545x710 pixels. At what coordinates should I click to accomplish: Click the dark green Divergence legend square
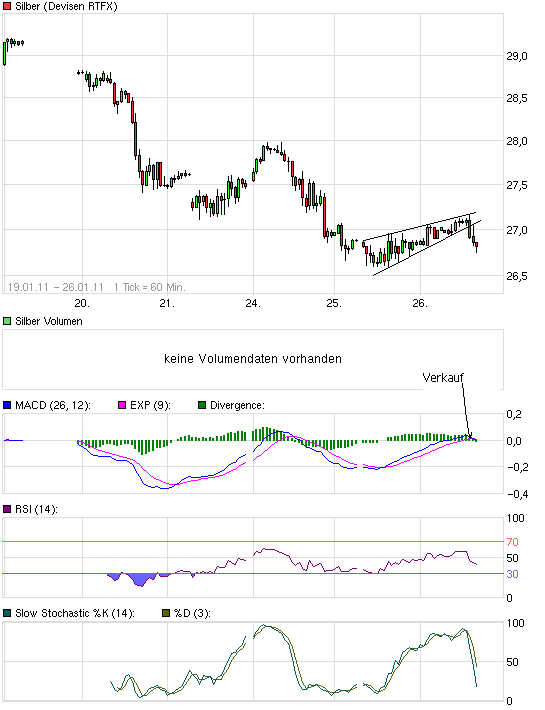202,405
